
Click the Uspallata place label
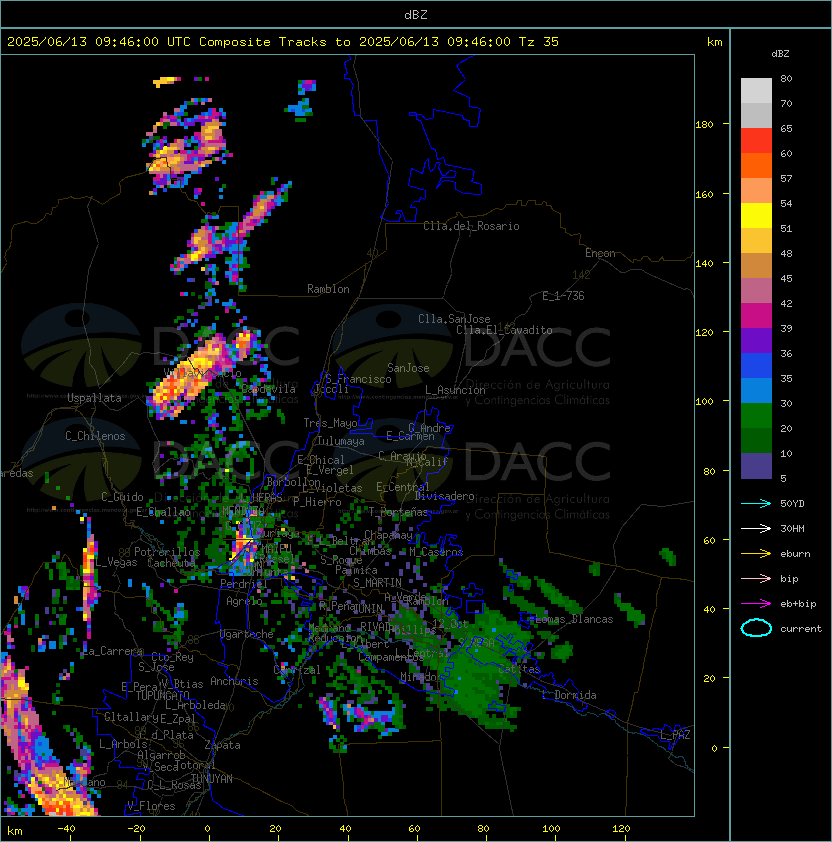[x=94, y=398]
